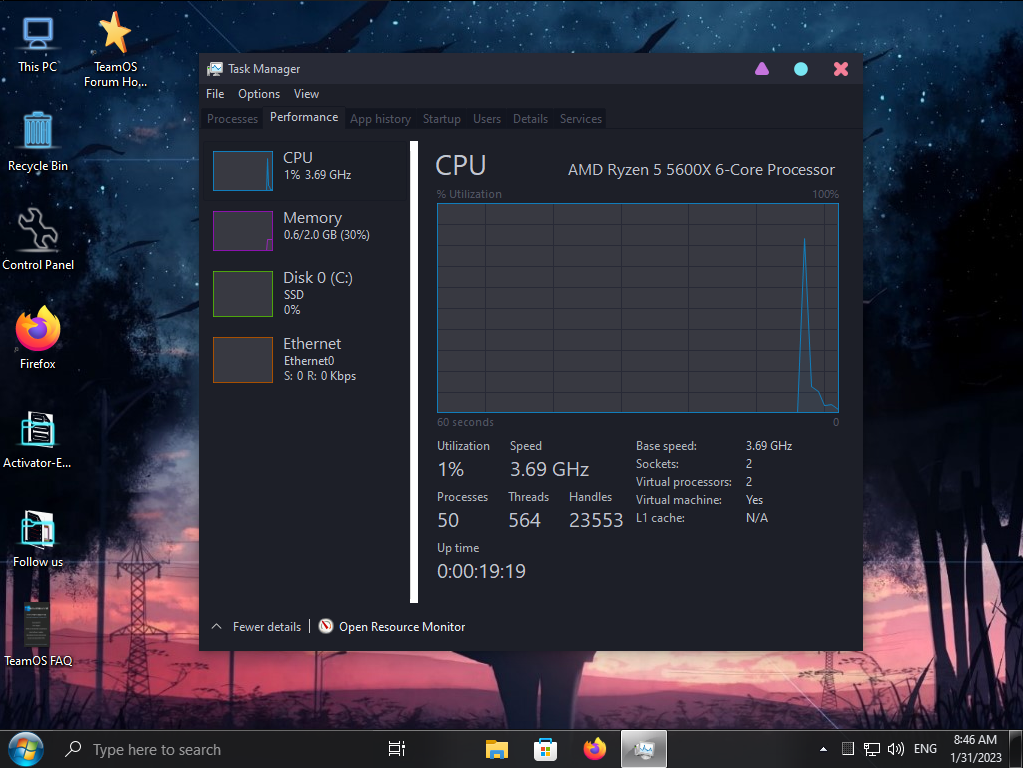Open Microsoft Store from the taskbar
This screenshot has height=768, width=1023.
pos(545,749)
